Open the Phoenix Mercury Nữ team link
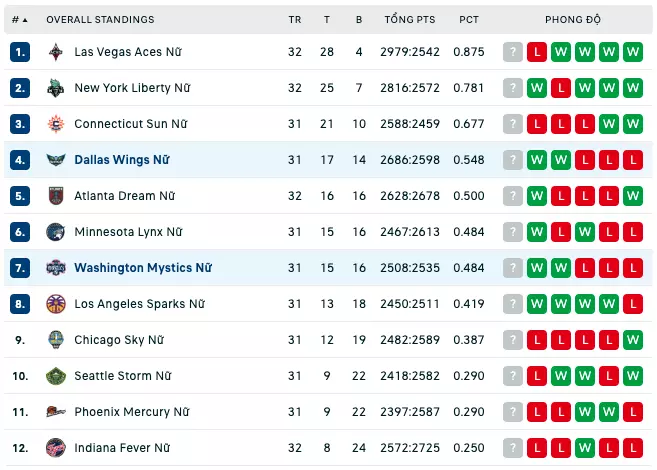Image resolution: width=657 pixels, height=470 pixels. (x=132, y=412)
